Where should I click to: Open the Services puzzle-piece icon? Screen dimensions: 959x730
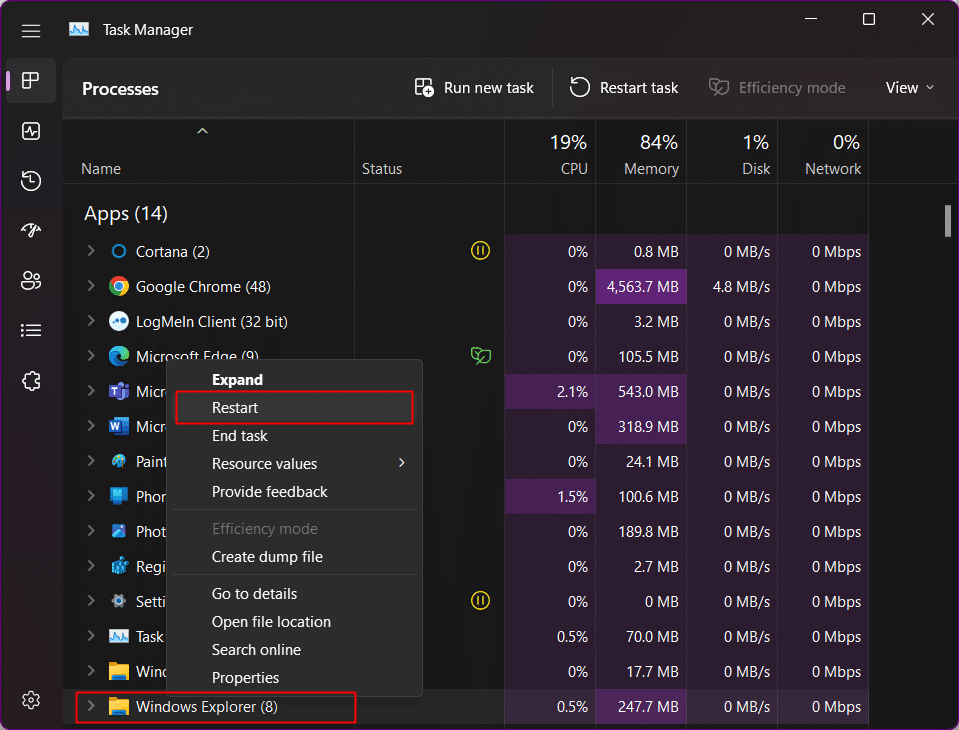pyautogui.click(x=31, y=382)
